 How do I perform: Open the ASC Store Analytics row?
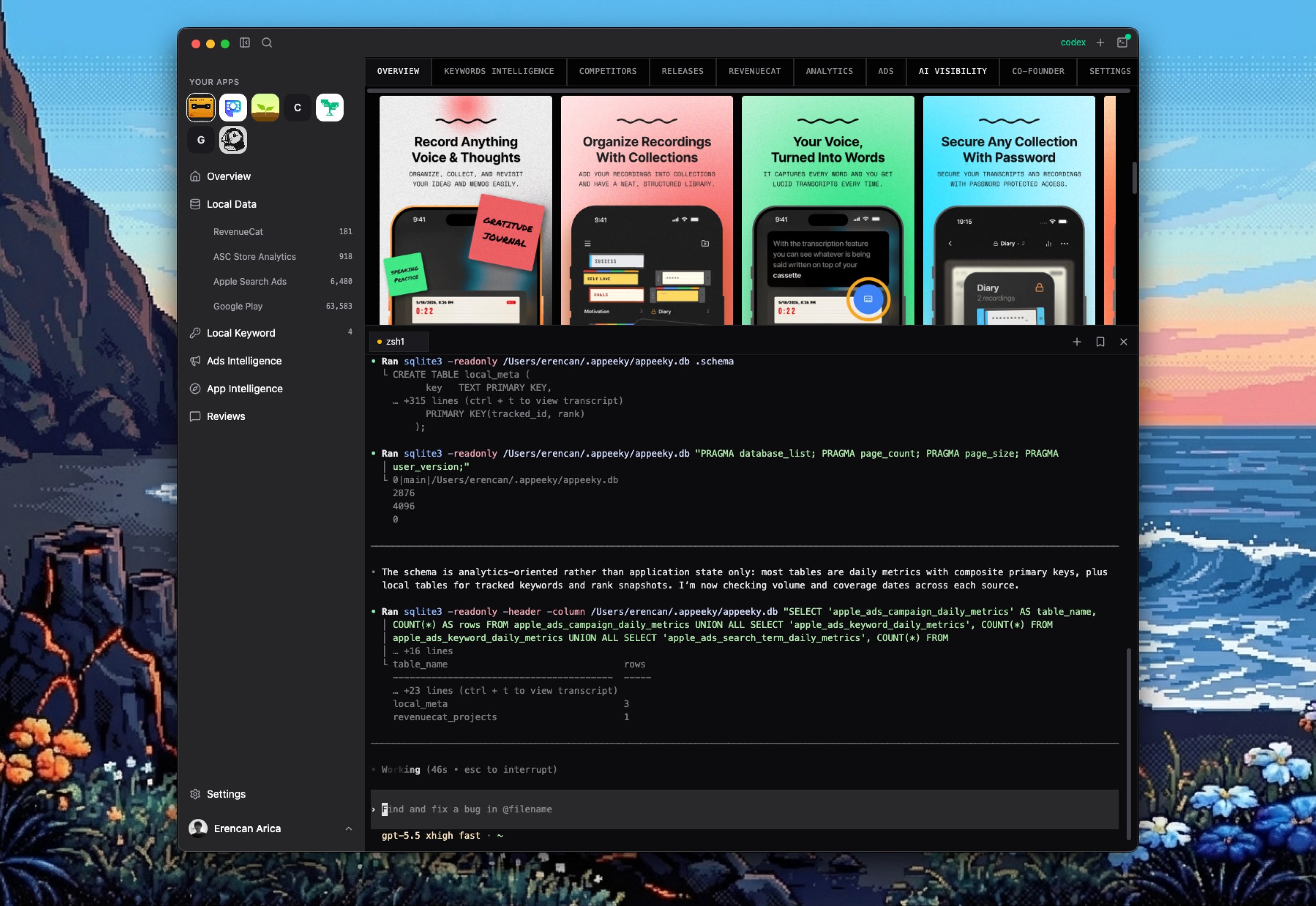pos(282,256)
